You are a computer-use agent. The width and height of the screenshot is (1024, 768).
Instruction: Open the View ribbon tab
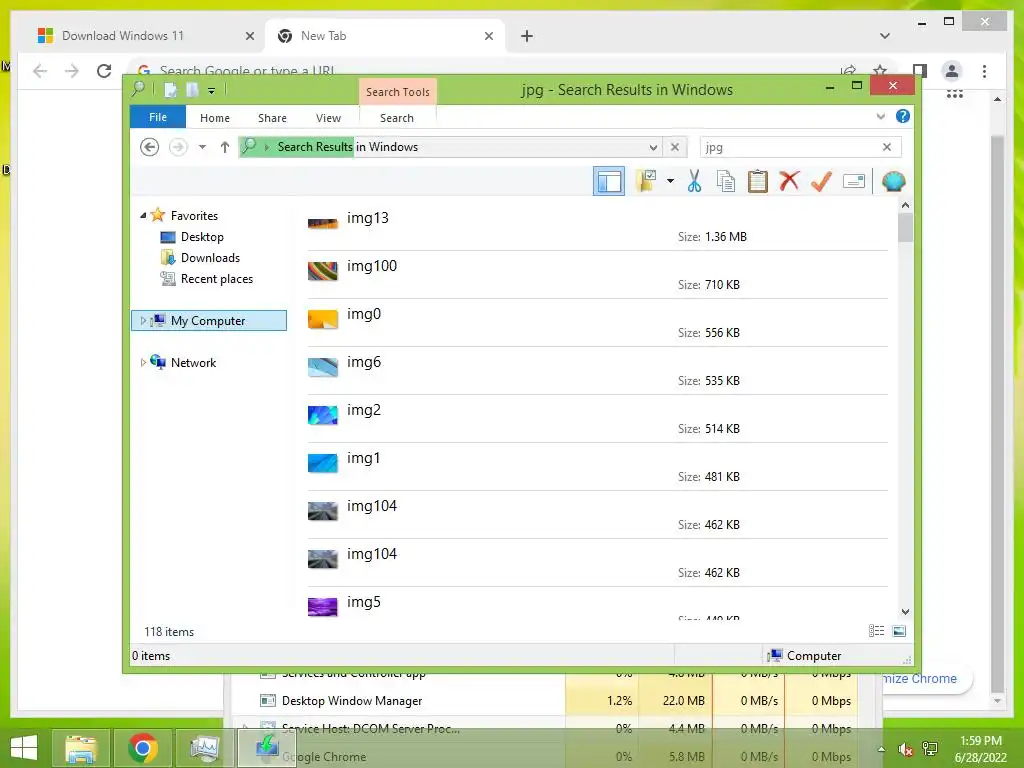[x=328, y=118]
